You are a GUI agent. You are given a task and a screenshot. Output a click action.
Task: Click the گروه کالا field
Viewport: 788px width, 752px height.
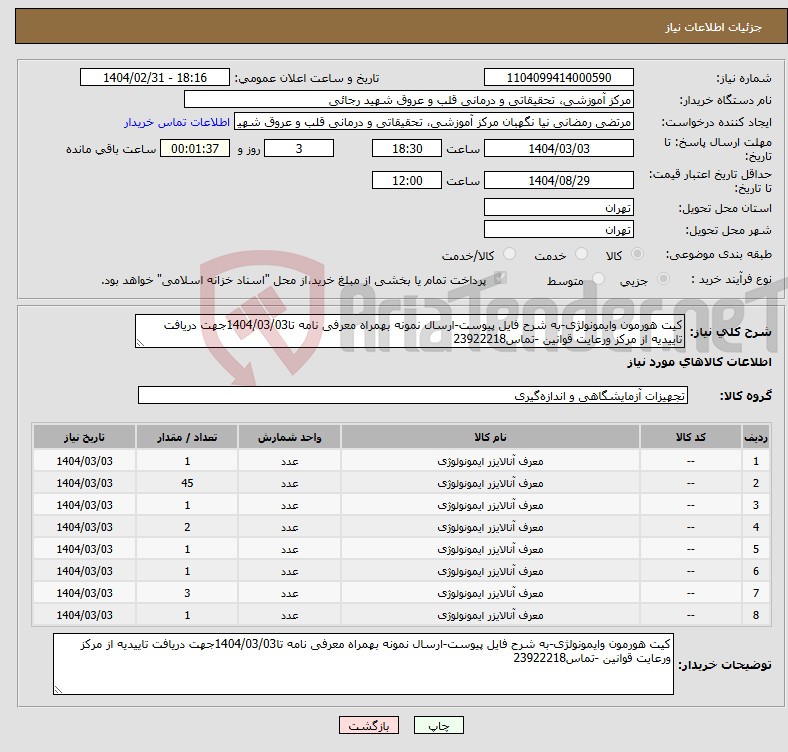pyautogui.click(x=399, y=396)
